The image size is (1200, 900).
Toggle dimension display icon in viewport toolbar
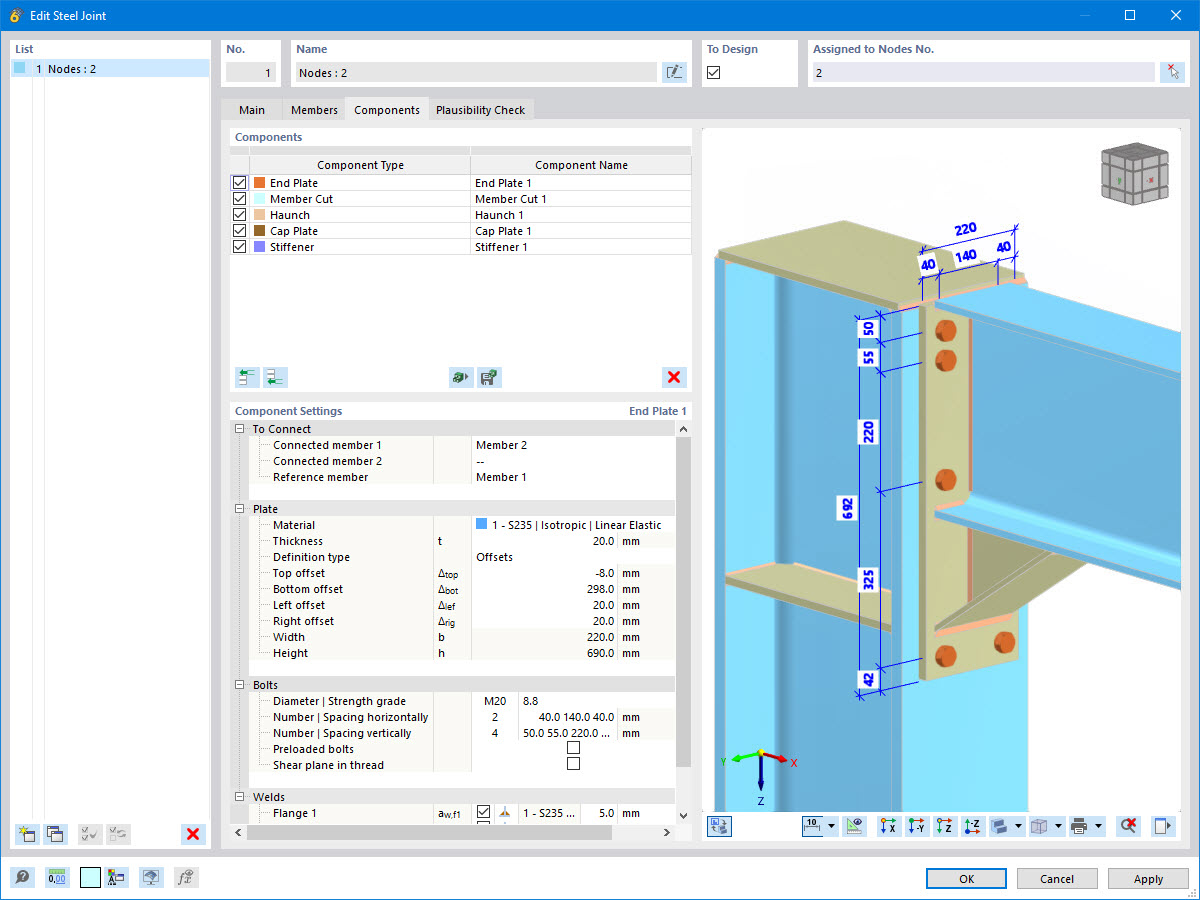pyautogui.click(x=814, y=826)
